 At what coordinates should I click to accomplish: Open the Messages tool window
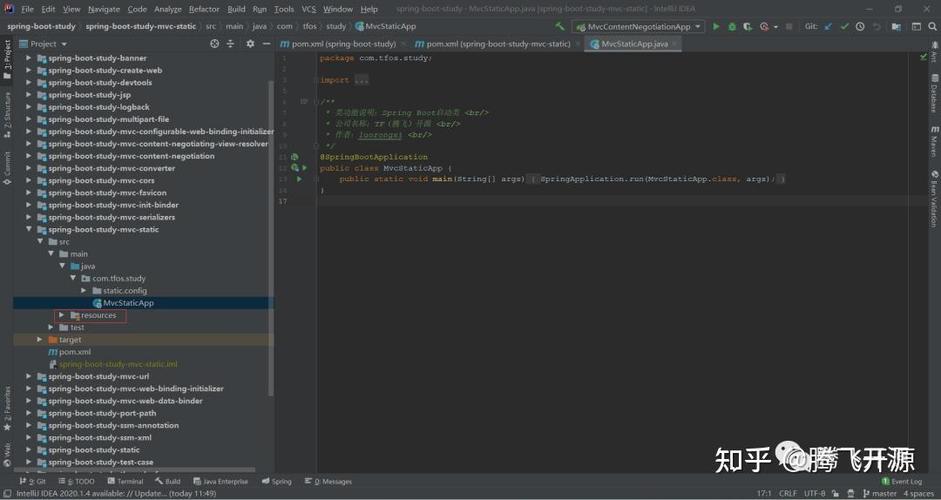(x=328, y=481)
